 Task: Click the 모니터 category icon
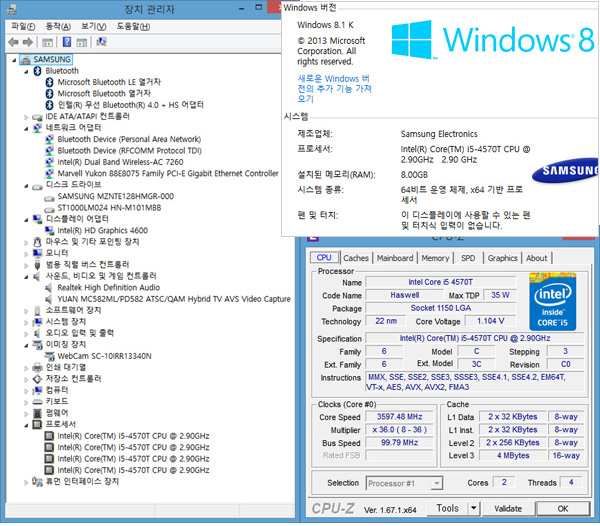pos(38,253)
